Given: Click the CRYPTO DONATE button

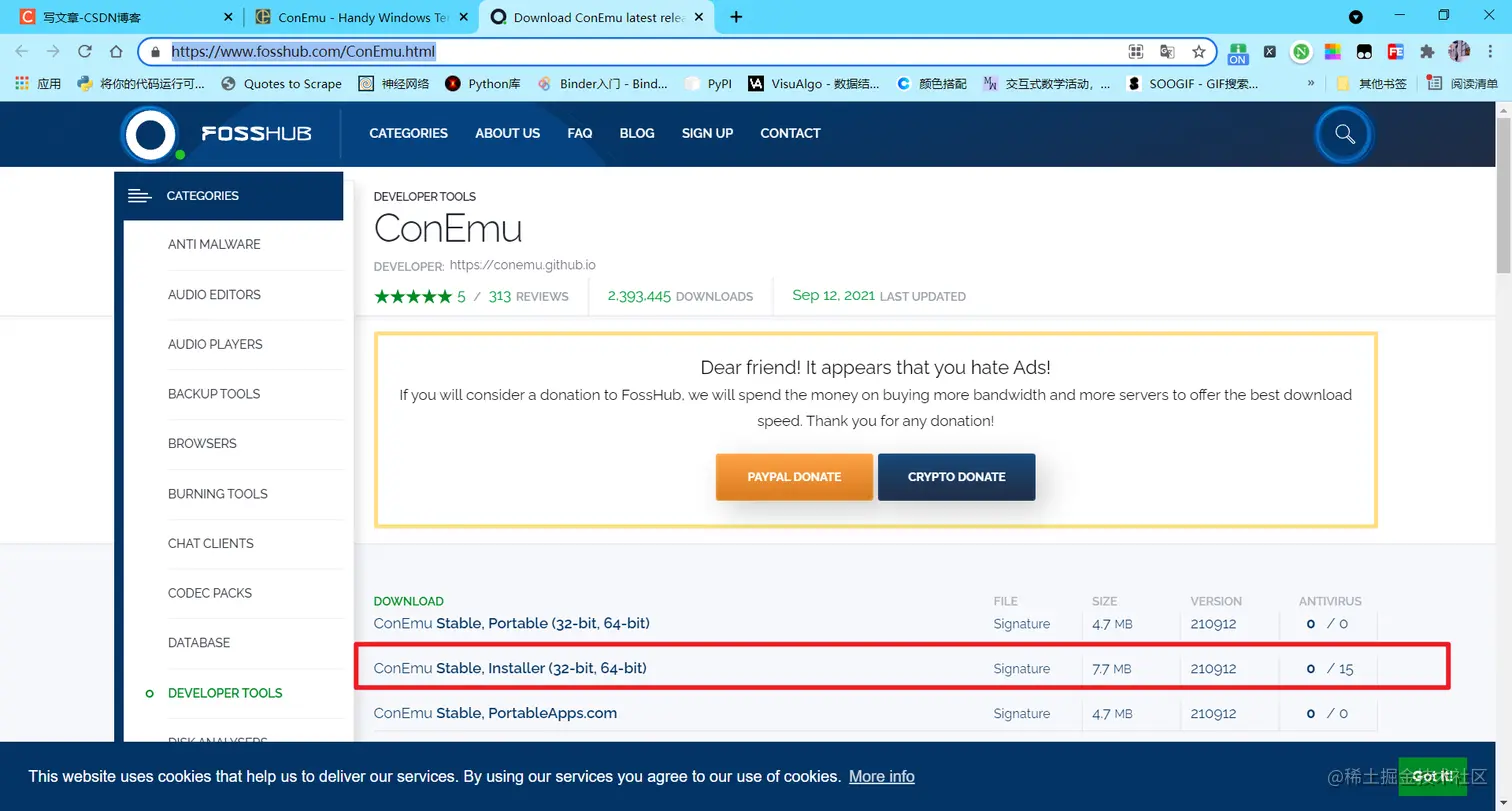Looking at the screenshot, I should pos(956,477).
